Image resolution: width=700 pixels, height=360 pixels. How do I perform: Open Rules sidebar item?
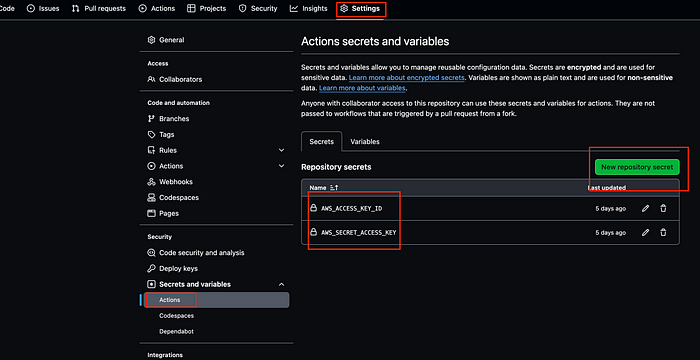pyautogui.click(x=168, y=150)
